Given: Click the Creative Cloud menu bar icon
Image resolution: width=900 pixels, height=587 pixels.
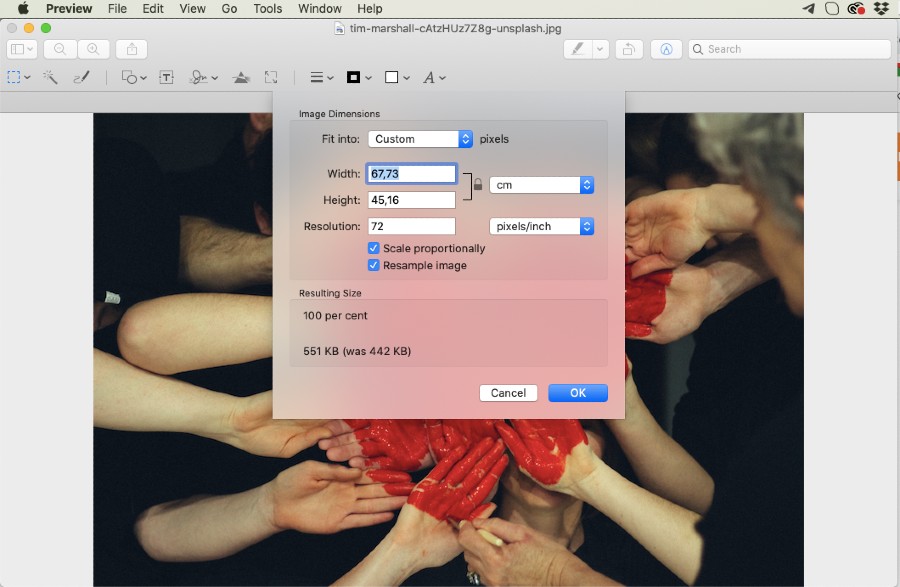Looking at the screenshot, I should tap(856, 9).
